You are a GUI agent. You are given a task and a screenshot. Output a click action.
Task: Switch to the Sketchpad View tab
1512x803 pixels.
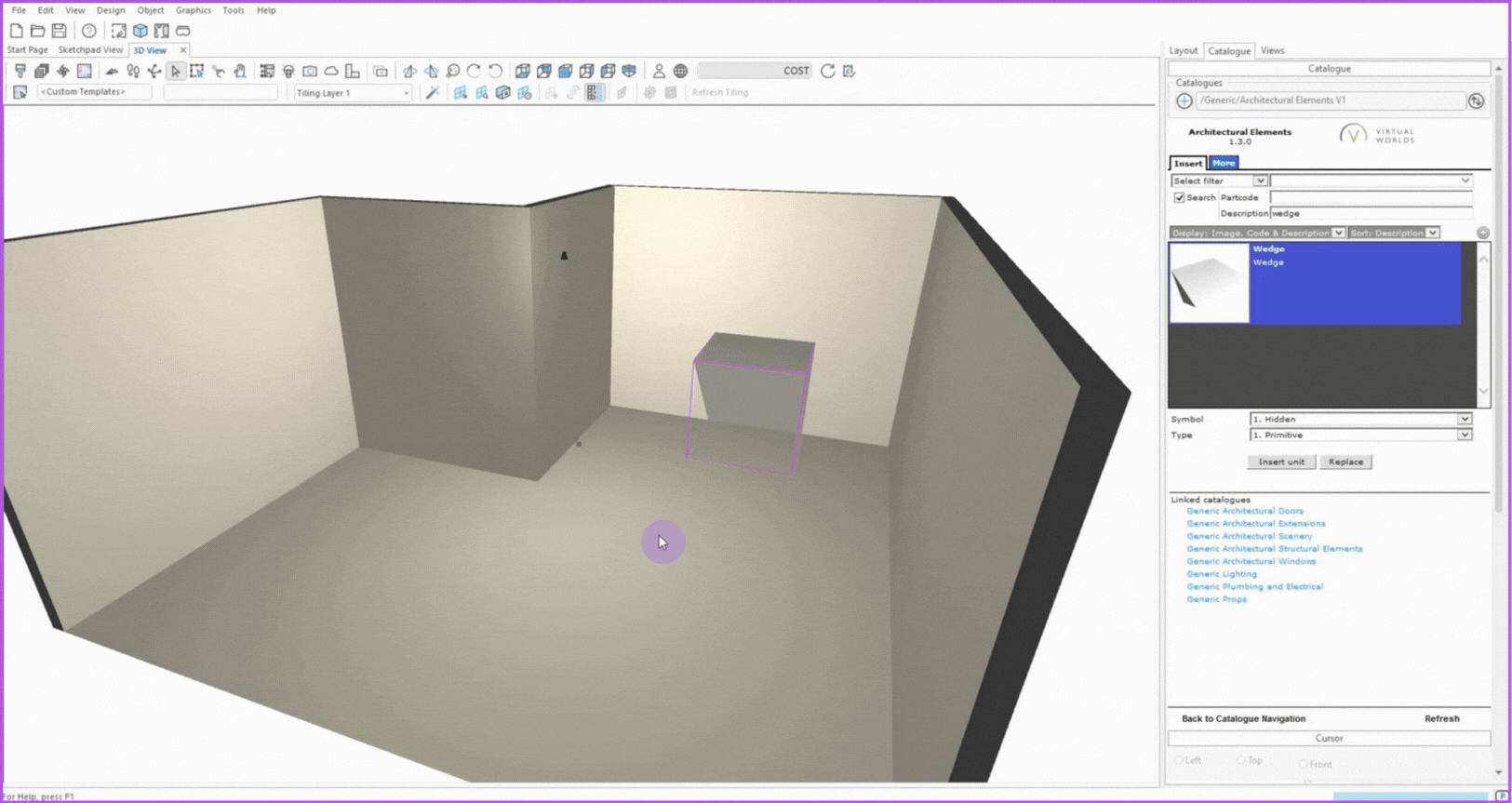pyautogui.click(x=90, y=50)
